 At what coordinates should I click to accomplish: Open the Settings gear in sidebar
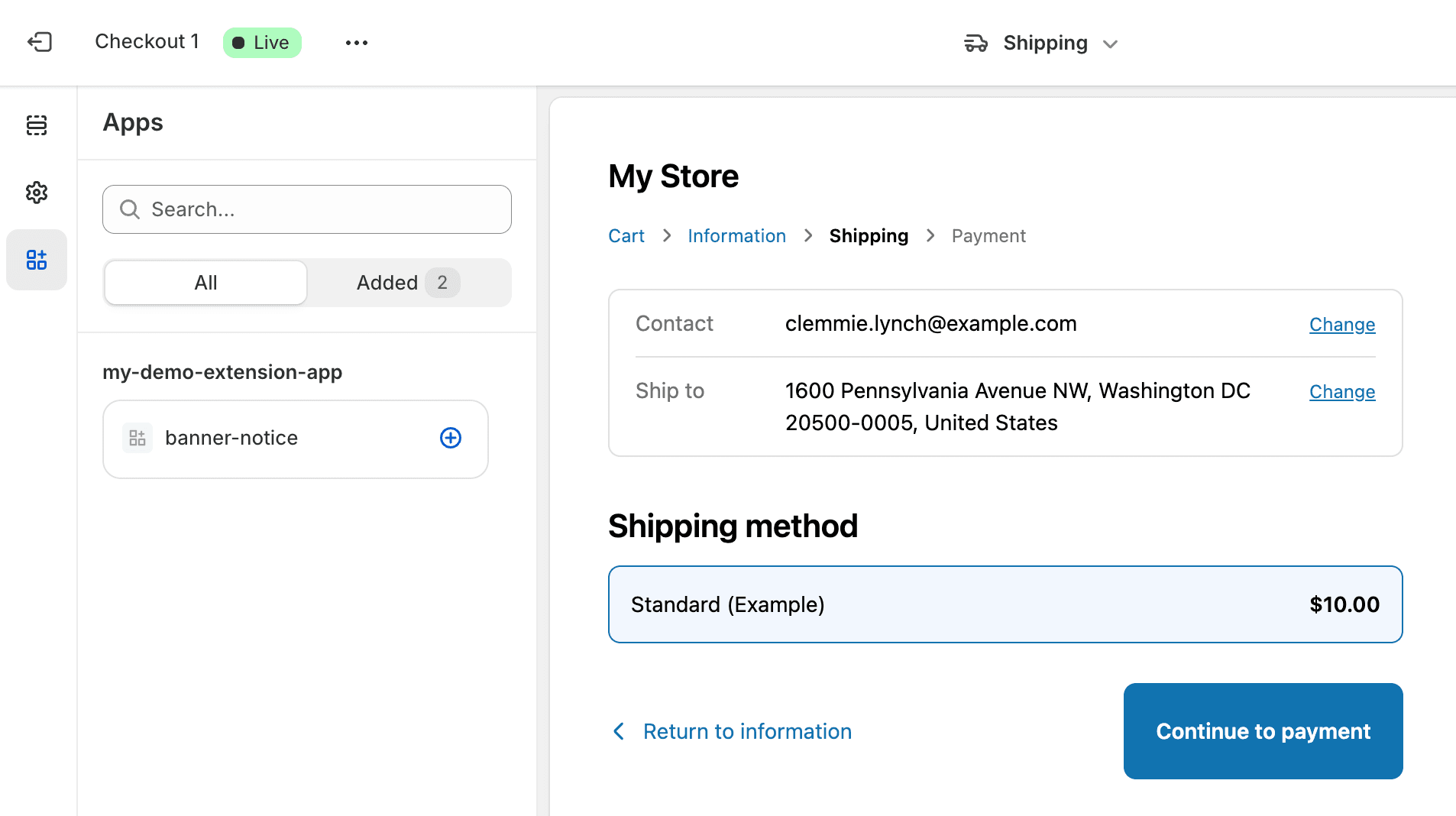[37, 193]
